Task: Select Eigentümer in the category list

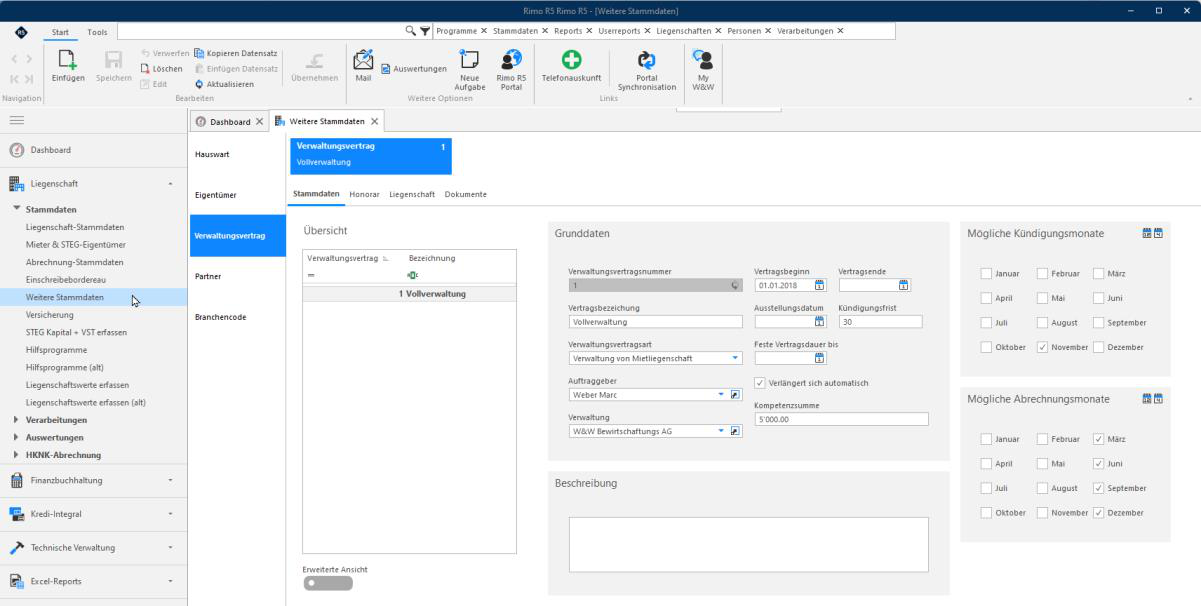Action: [x=238, y=195]
